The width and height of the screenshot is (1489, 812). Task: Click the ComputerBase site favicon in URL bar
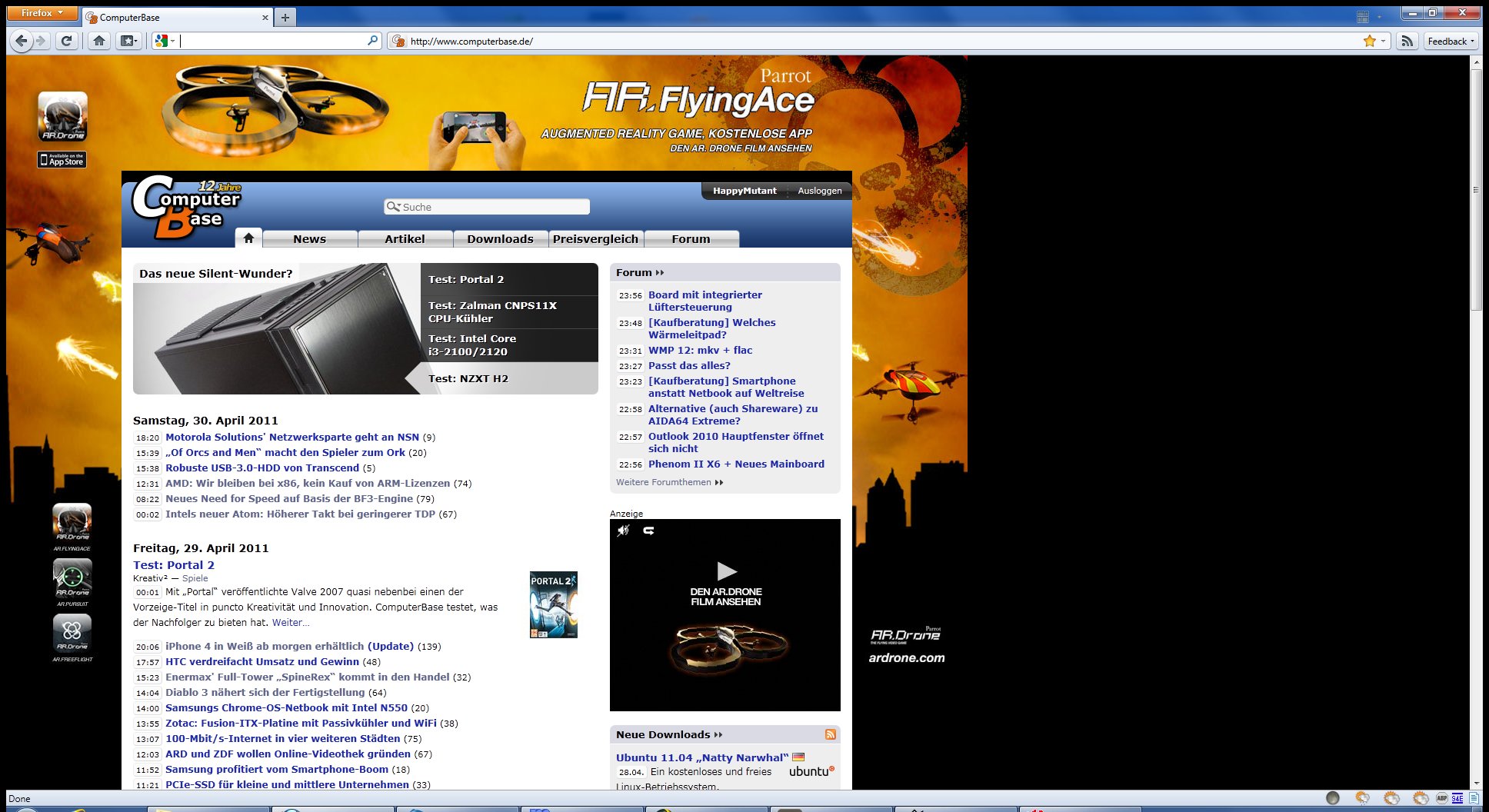398,41
